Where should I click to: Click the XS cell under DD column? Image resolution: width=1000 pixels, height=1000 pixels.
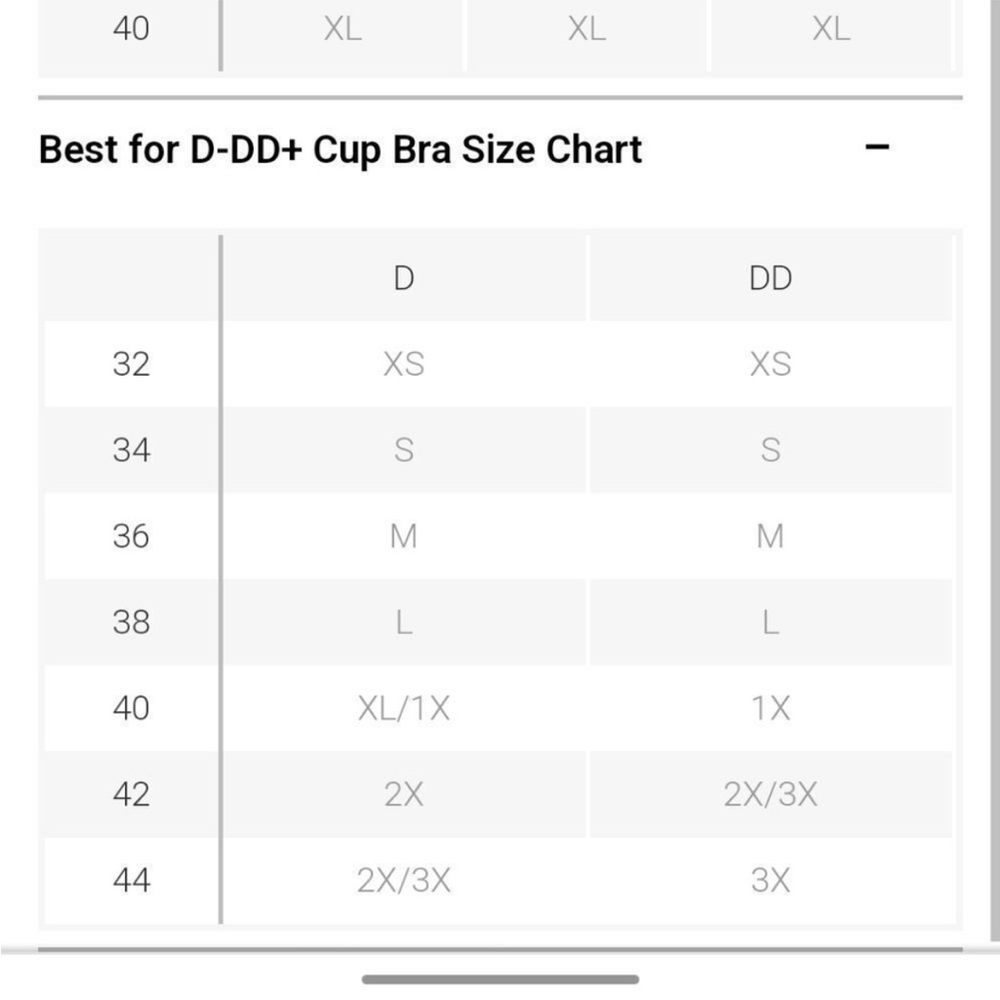pos(770,364)
